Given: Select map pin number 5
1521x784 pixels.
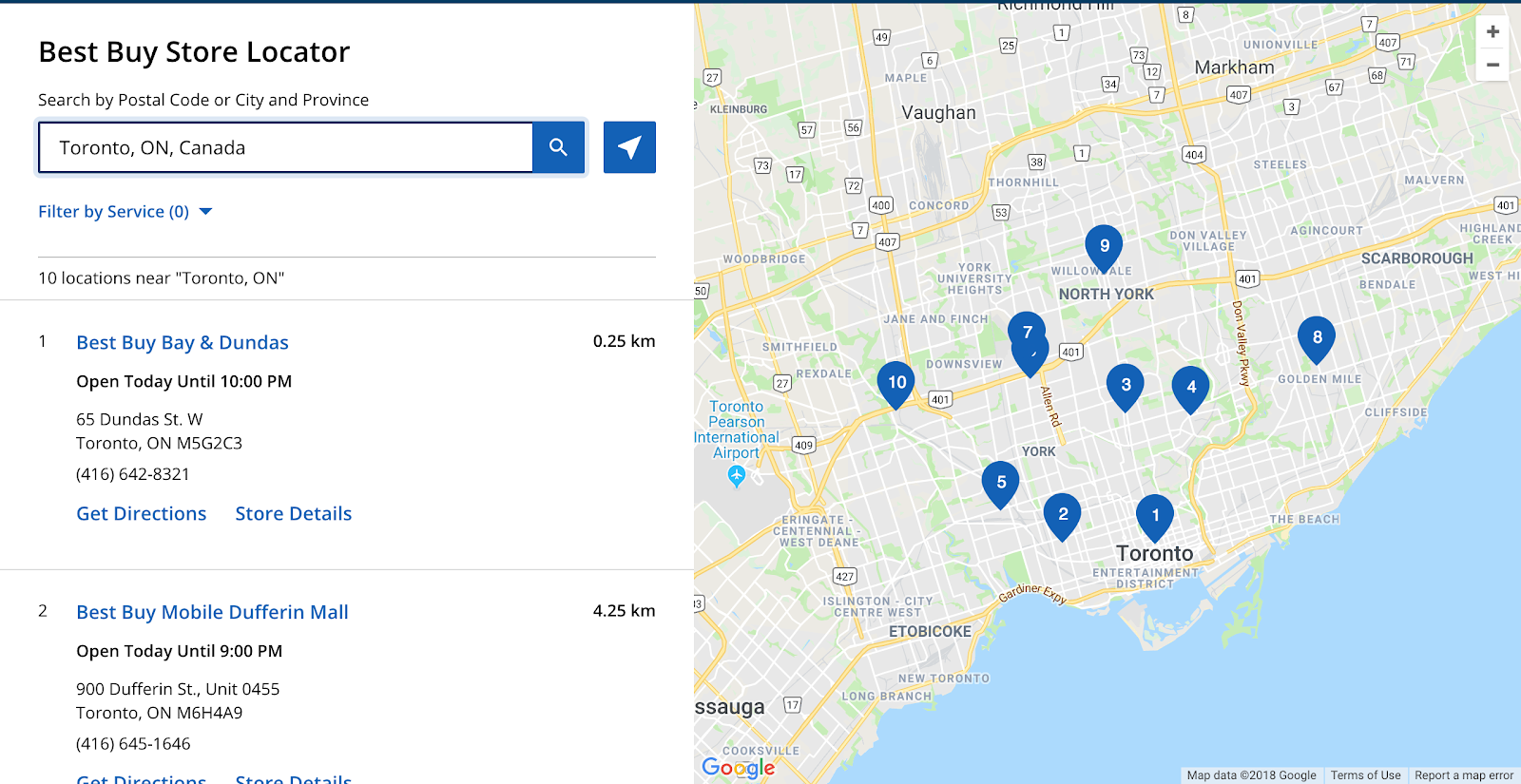Looking at the screenshot, I should click(x=1000, y=484).
